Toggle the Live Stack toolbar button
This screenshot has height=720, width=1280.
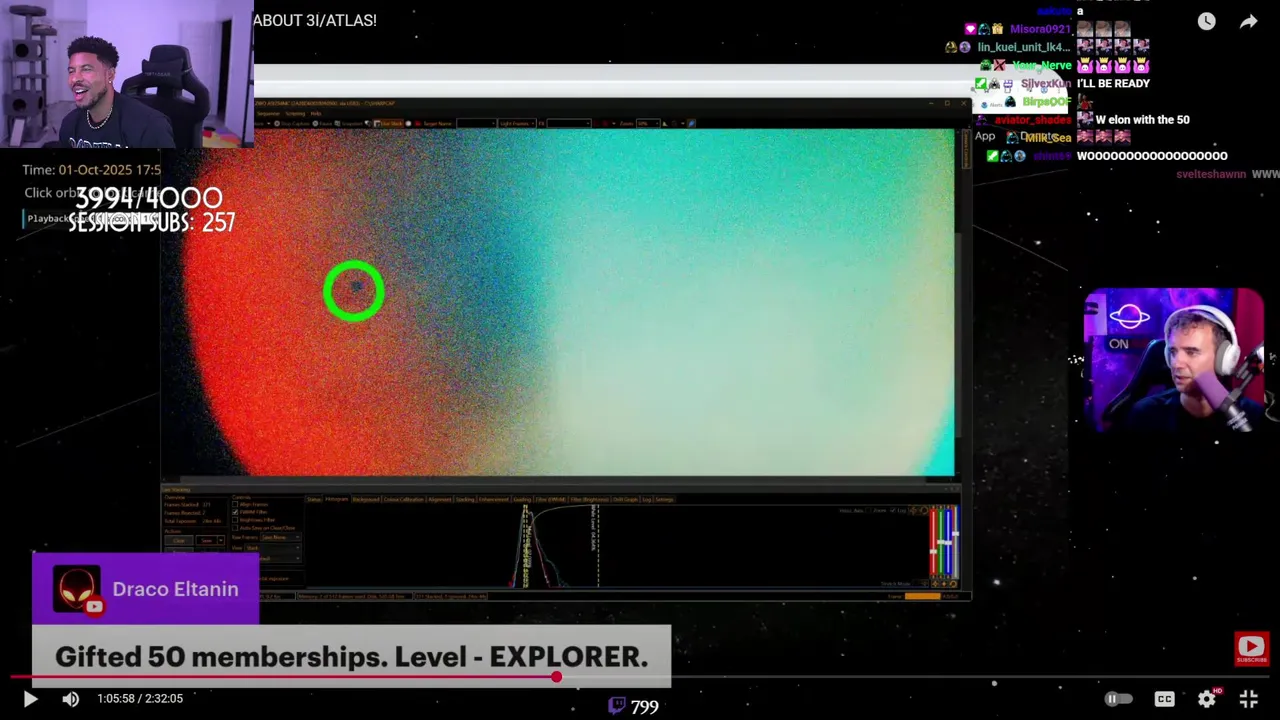(388, 123)
